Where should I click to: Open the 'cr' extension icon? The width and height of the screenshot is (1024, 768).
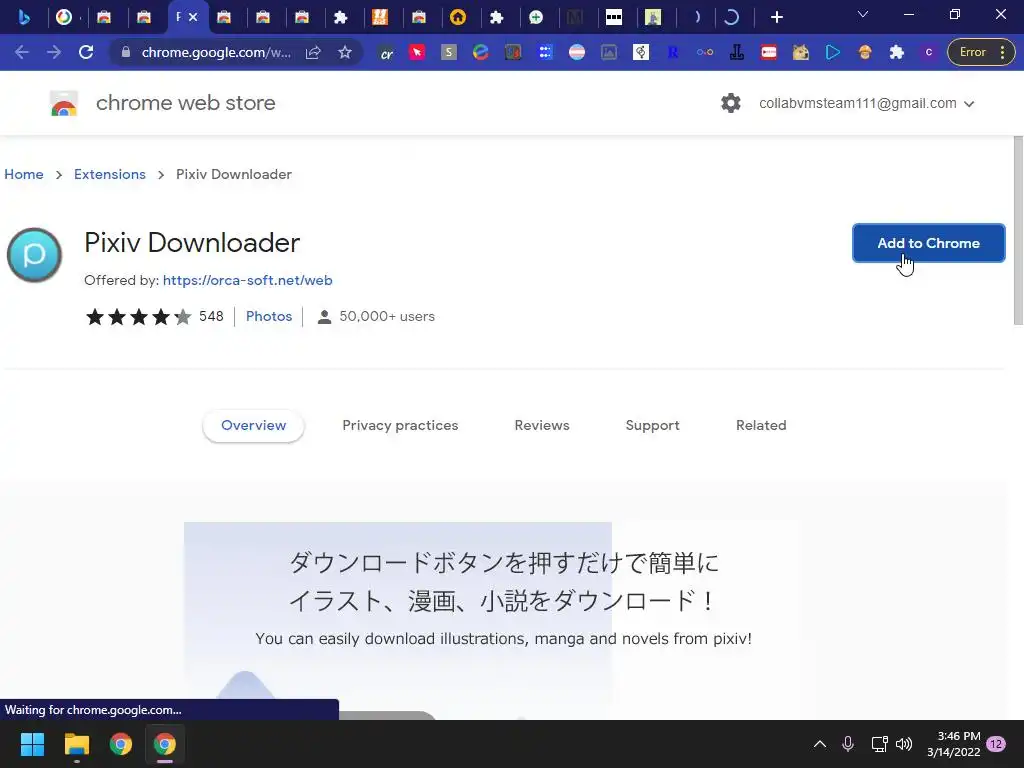pyautogui.click(x=386, y=52)
